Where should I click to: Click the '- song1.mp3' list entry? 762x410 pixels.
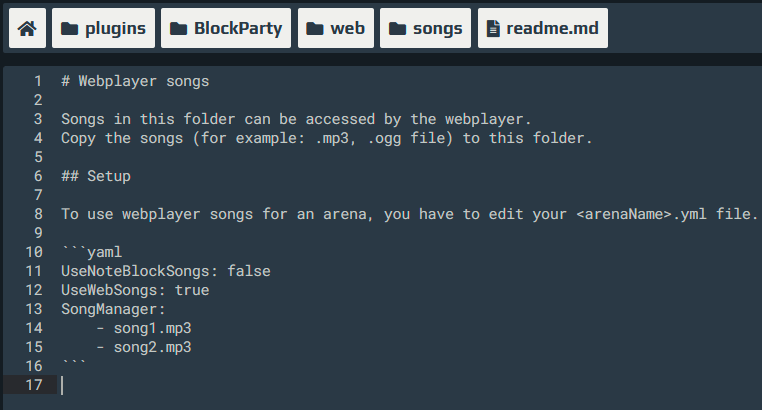(x=144, y=328)
